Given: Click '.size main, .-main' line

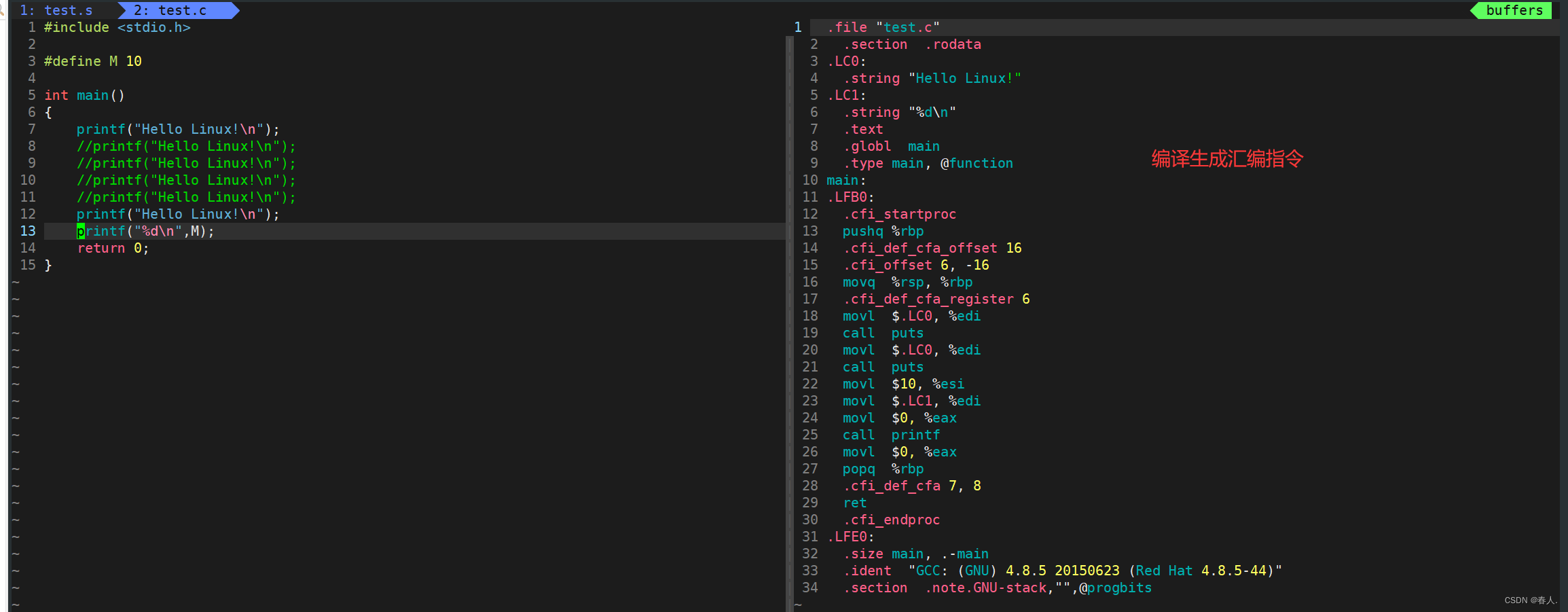Looking at the screenshot, I should pos(916,554).
